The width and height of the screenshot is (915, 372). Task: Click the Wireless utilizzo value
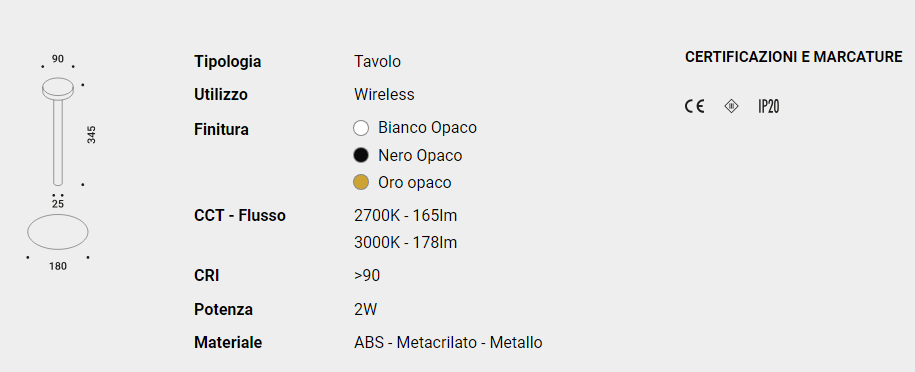(384, 95)
